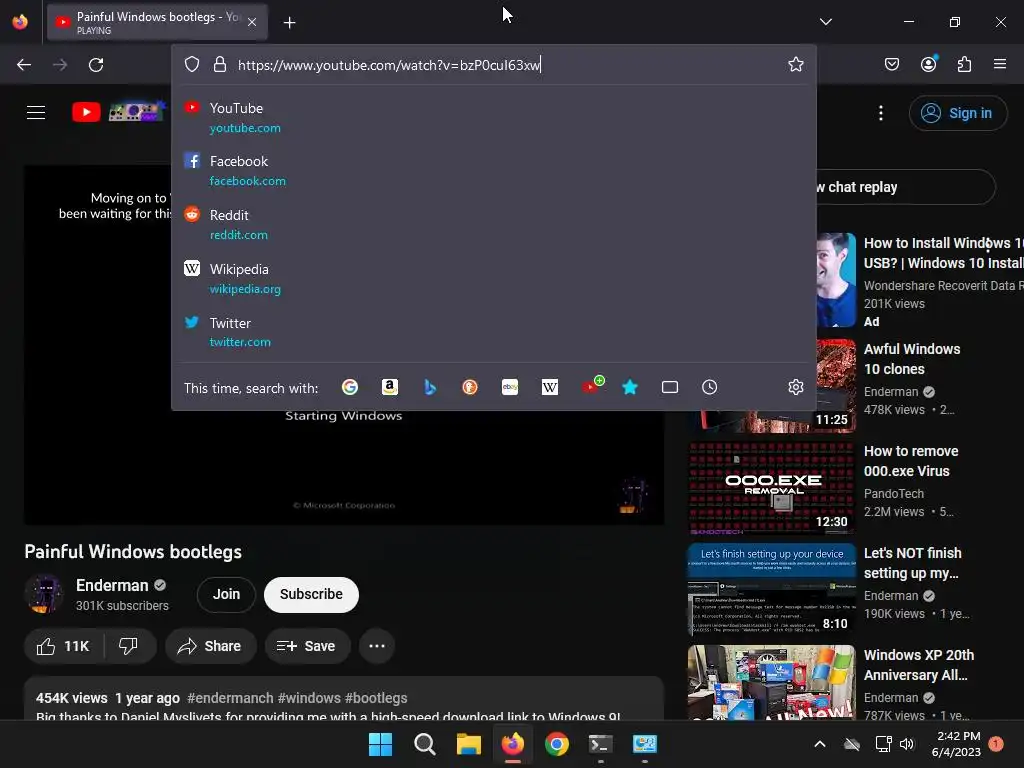
Task: Select the Facebook suggestion
Action: pyautogui.click(x=493, y=170)
